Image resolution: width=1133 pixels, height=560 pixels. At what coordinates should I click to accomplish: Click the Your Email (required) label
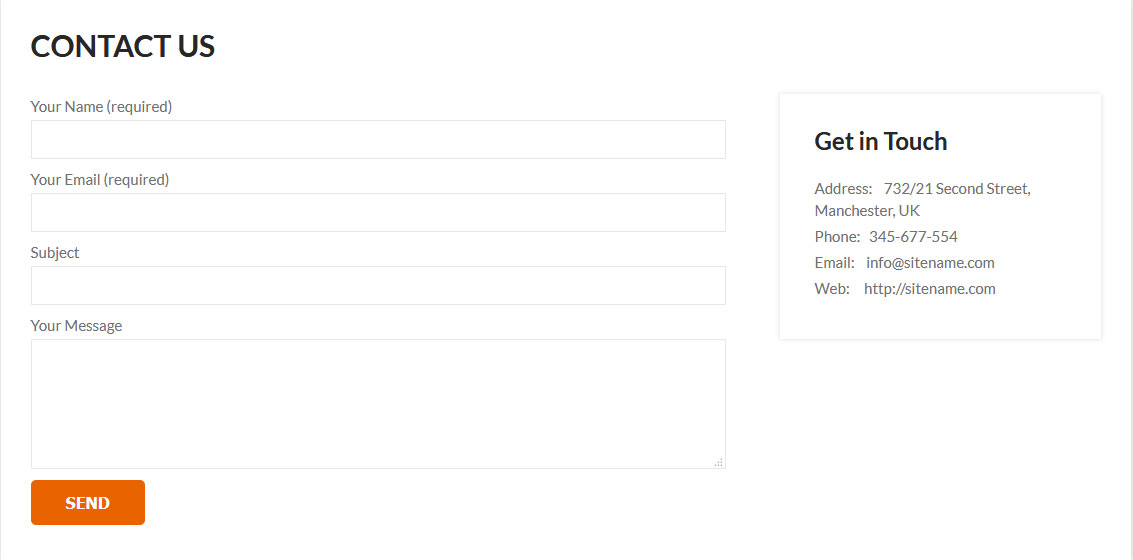pos(100,180)
